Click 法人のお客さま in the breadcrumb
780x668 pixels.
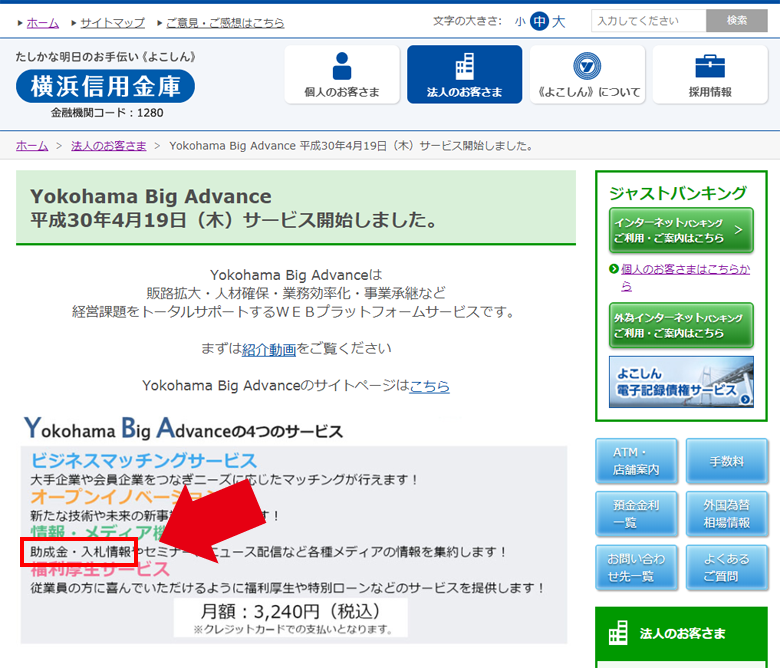coord(108,145)
